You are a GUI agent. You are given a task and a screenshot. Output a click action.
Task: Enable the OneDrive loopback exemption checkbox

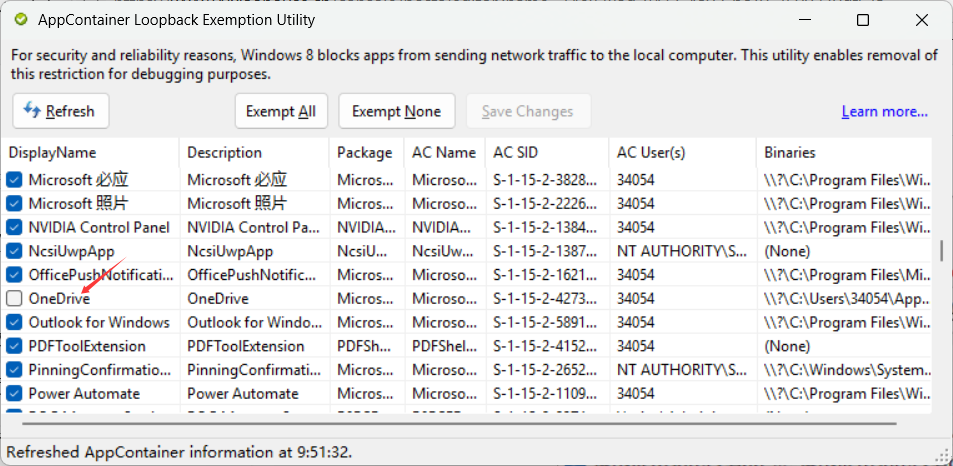pyautogui.click(x=14, y=298)
